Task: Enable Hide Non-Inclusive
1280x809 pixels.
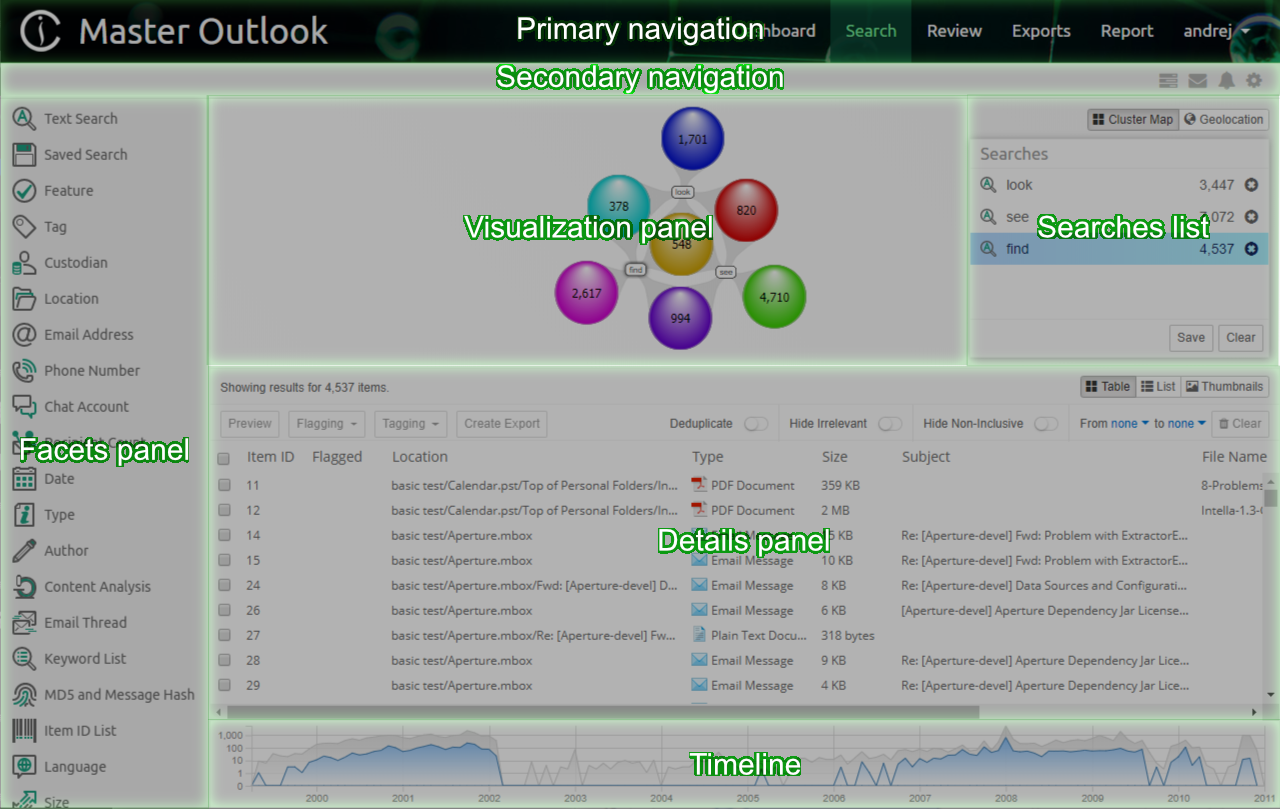Action: click(x=1046, y=424)
